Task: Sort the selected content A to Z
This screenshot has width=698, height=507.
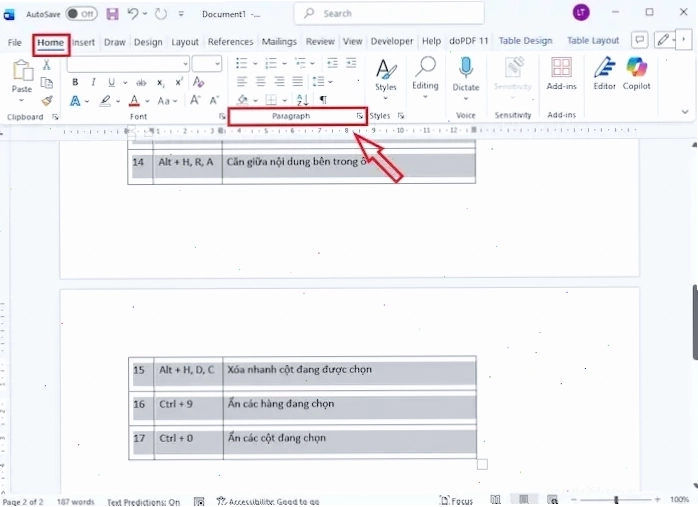Action: (302, 100)
